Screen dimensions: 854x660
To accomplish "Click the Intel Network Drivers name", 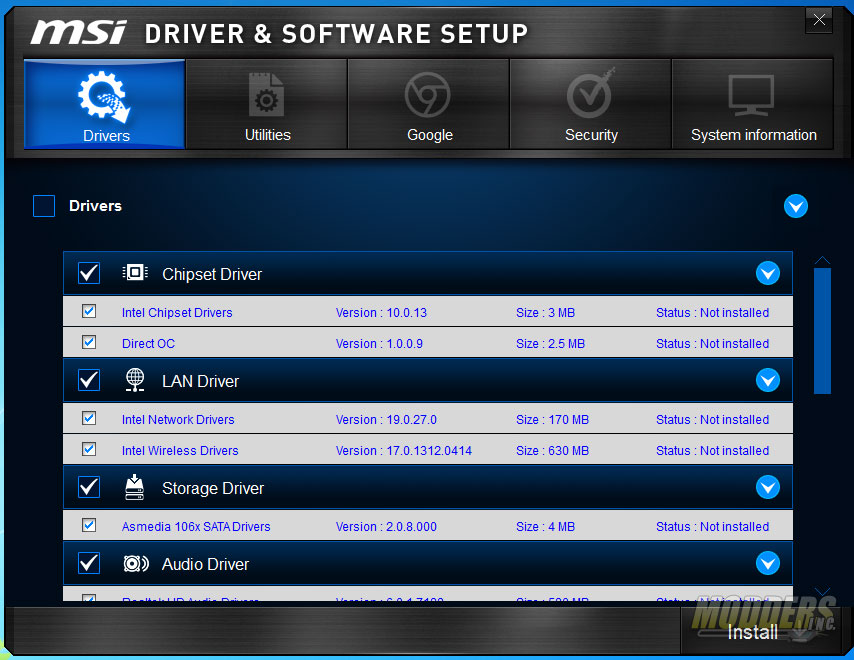I will click(178, 420).
